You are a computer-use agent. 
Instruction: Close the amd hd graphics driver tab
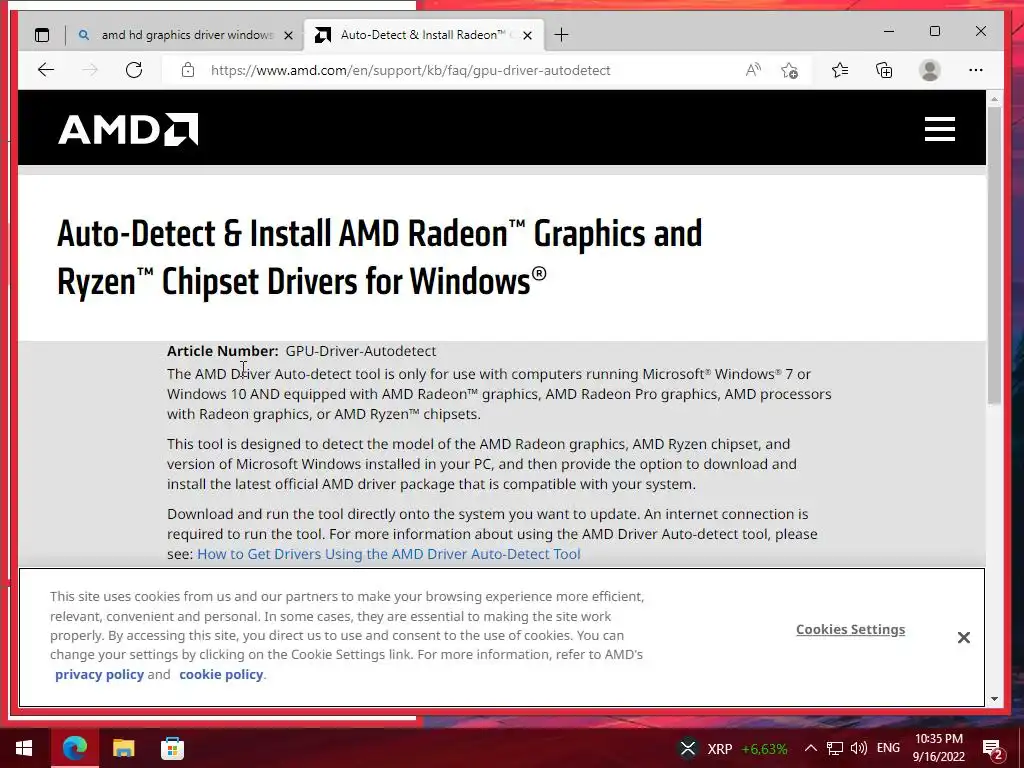288,35
